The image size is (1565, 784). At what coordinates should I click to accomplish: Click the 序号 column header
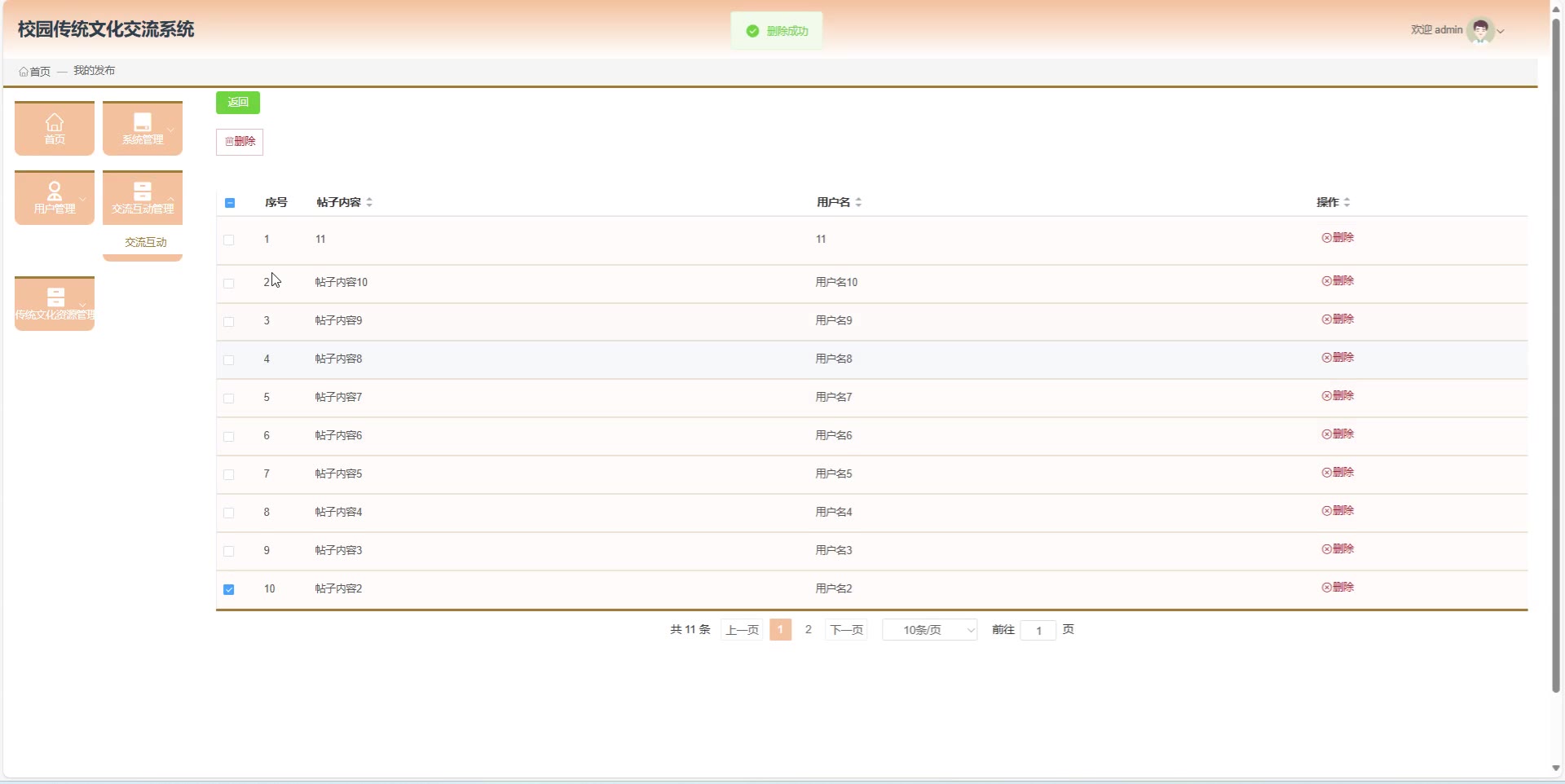click(276, 203)
